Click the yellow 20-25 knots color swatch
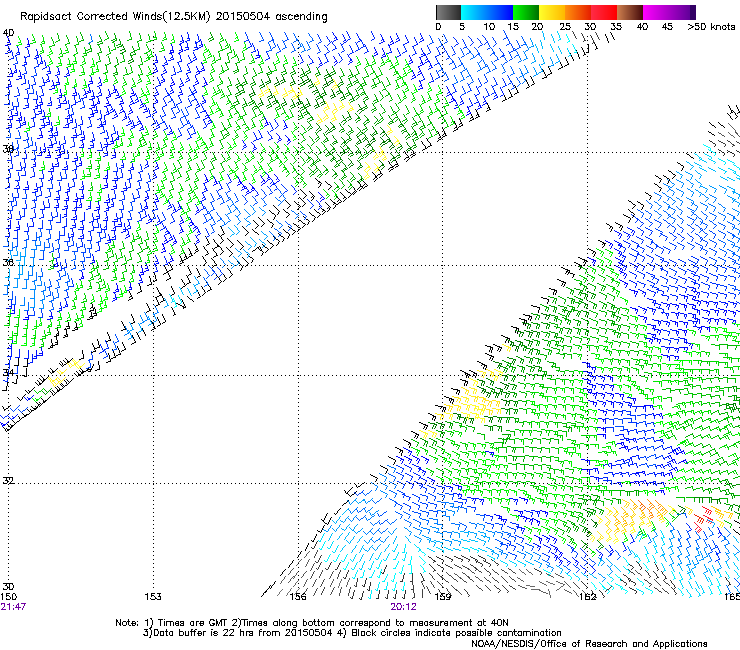 pyautogui.click(x=552, y=12)
